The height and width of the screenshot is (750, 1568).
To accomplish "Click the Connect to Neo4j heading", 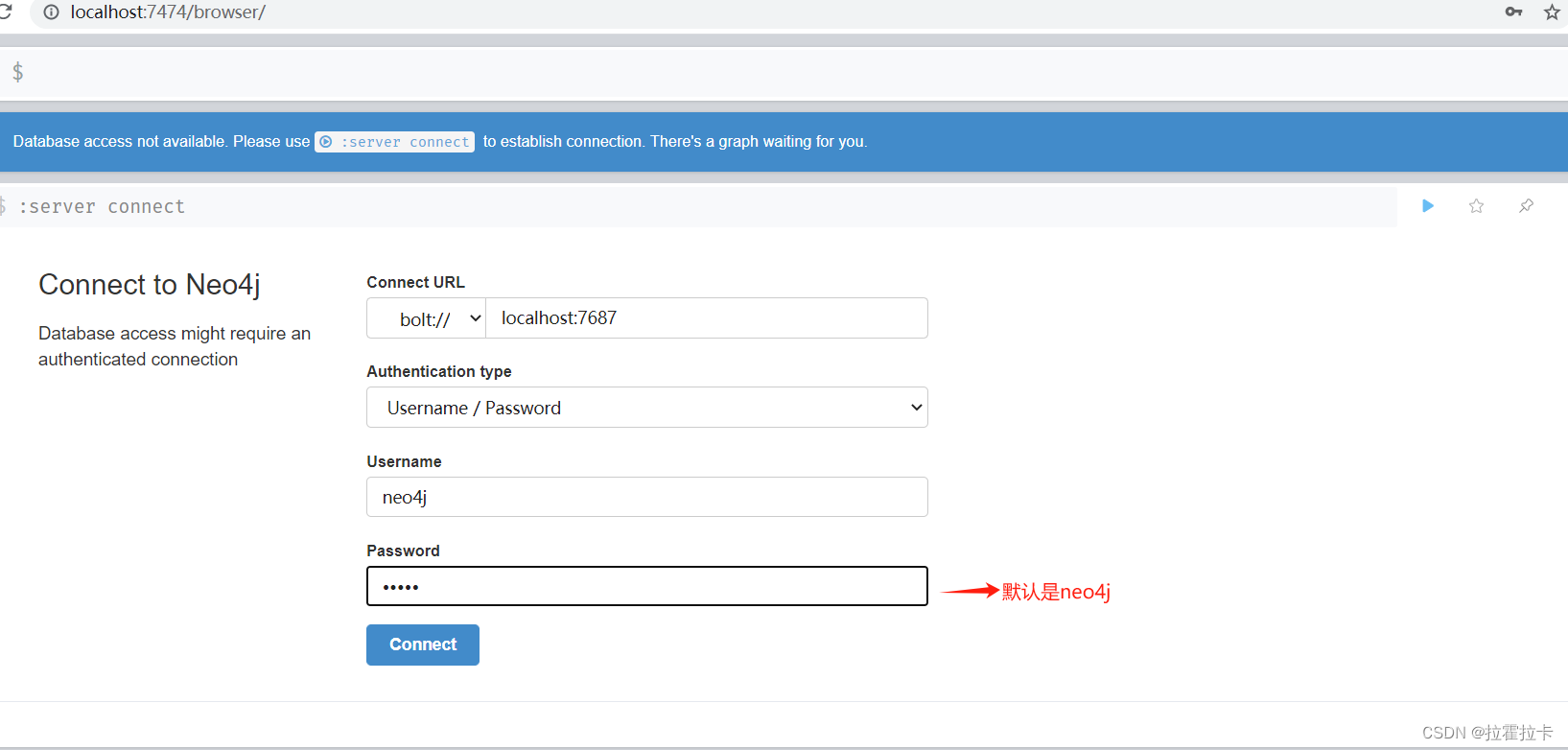I will pos(150,285).
